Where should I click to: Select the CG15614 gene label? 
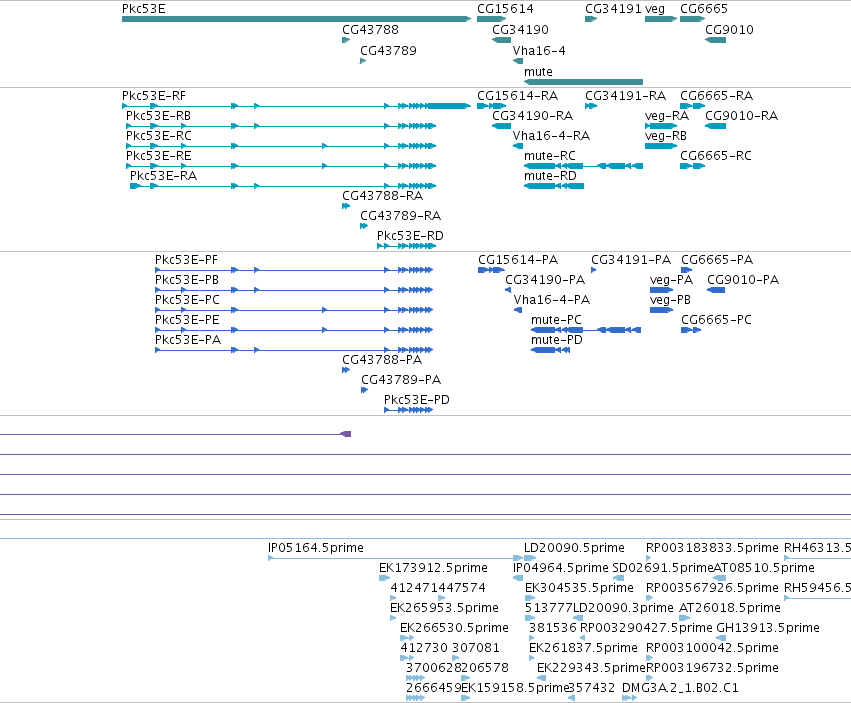pos(505,9)
